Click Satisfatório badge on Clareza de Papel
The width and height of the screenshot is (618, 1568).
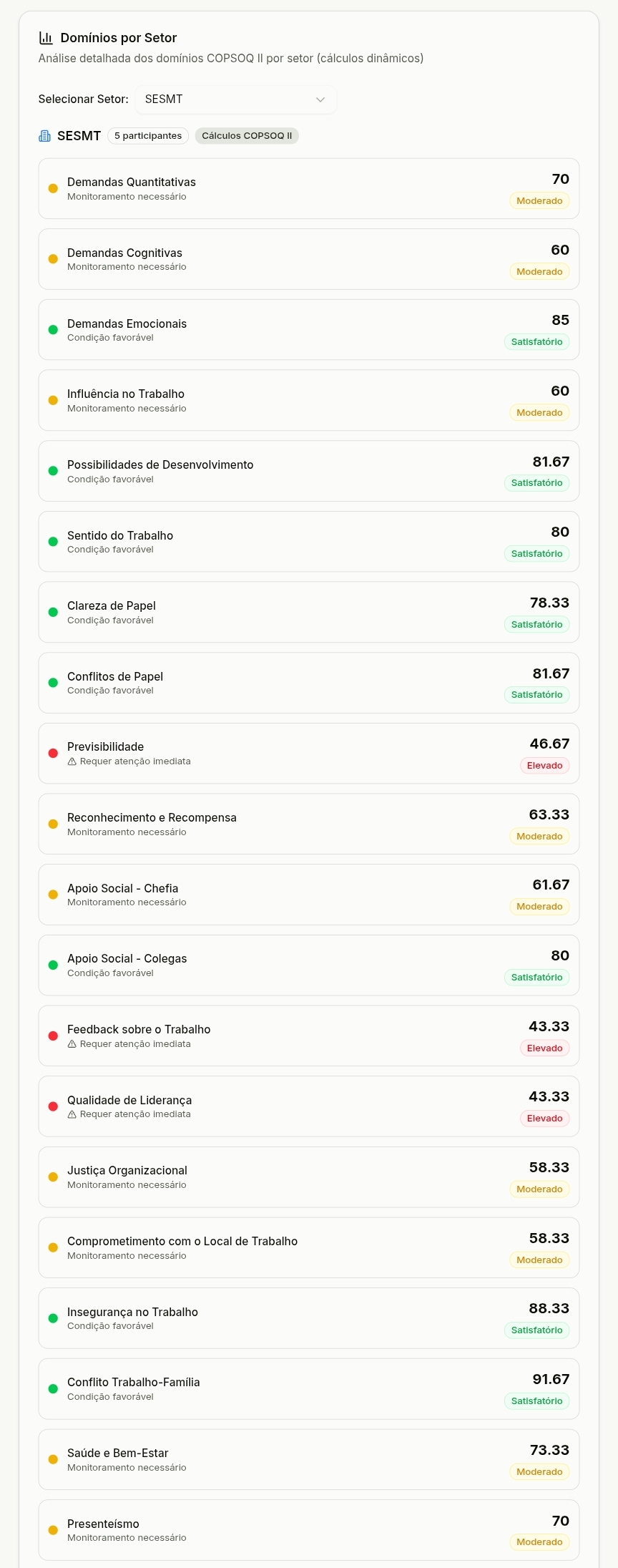(536, 625)
